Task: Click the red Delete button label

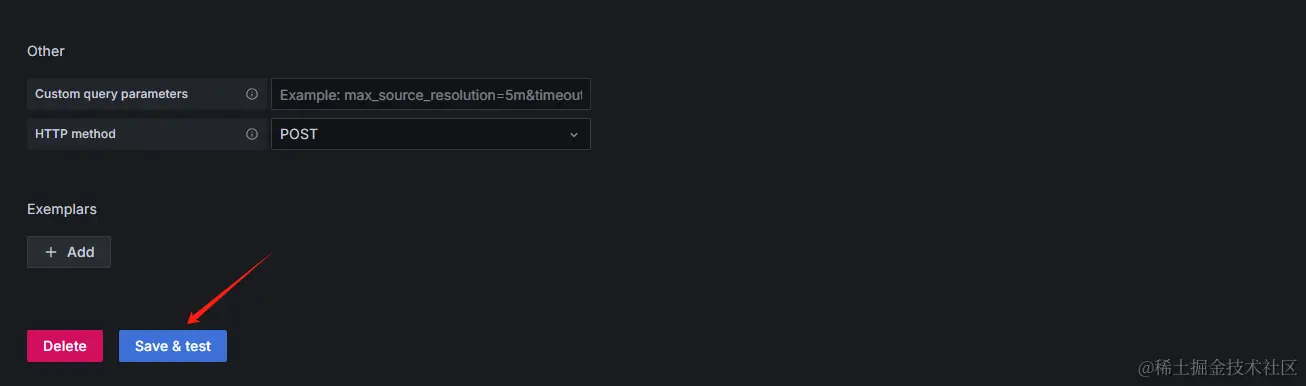Action: (65, 346)
